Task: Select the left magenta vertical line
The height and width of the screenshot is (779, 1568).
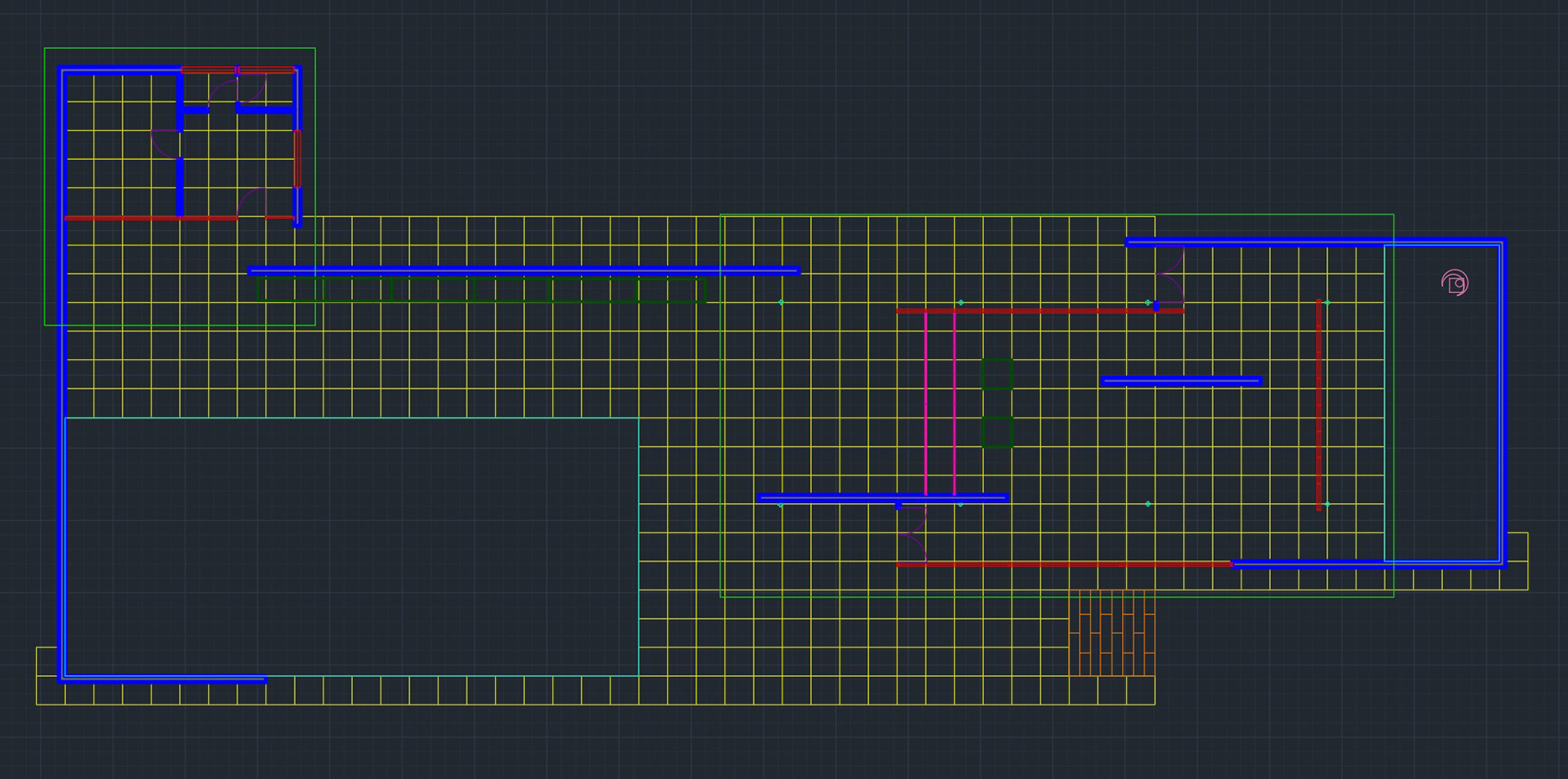Action: pos(925,403)
